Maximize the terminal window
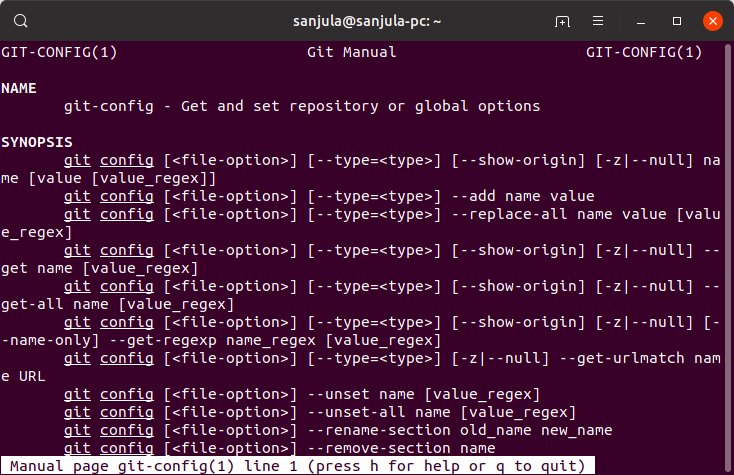 click(677, 21)
